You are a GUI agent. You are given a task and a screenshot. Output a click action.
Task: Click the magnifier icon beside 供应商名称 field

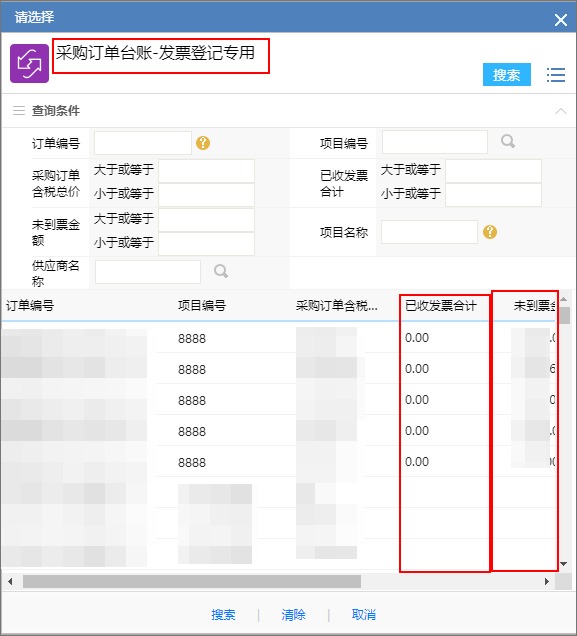pyautogui.click(x=221, y=271)
